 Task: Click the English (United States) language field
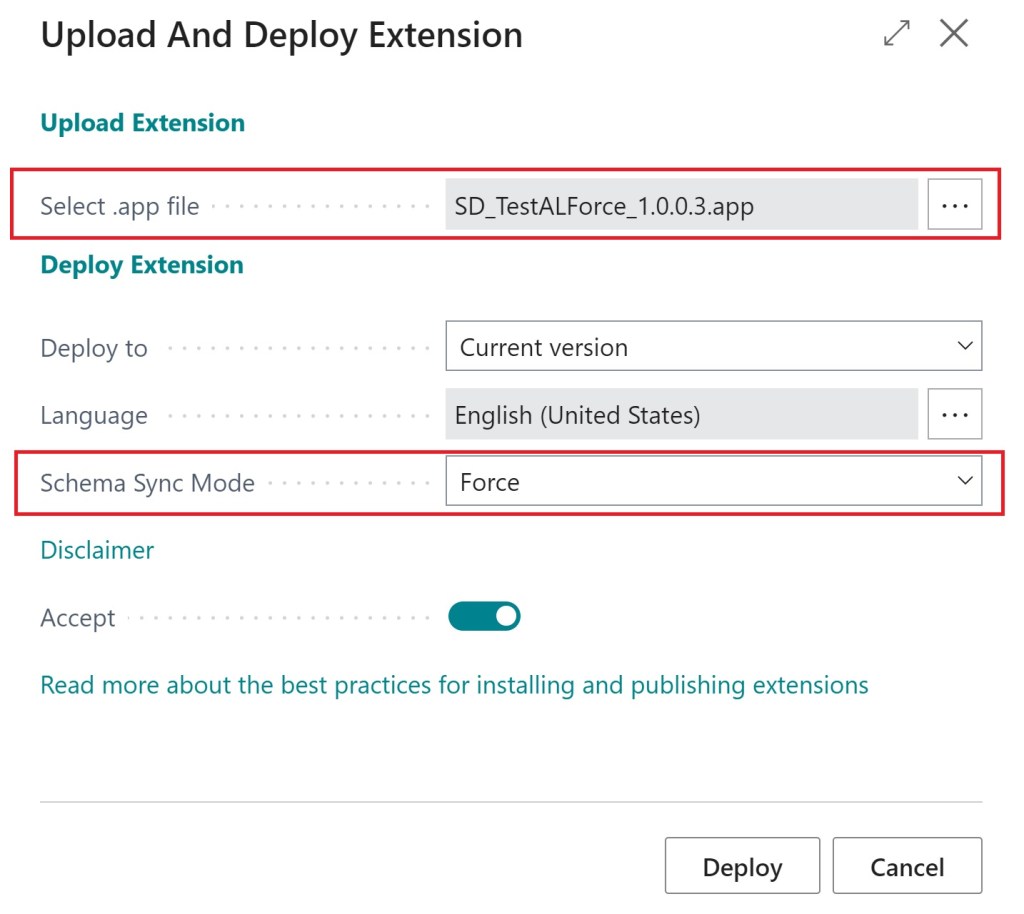[681, 415]
